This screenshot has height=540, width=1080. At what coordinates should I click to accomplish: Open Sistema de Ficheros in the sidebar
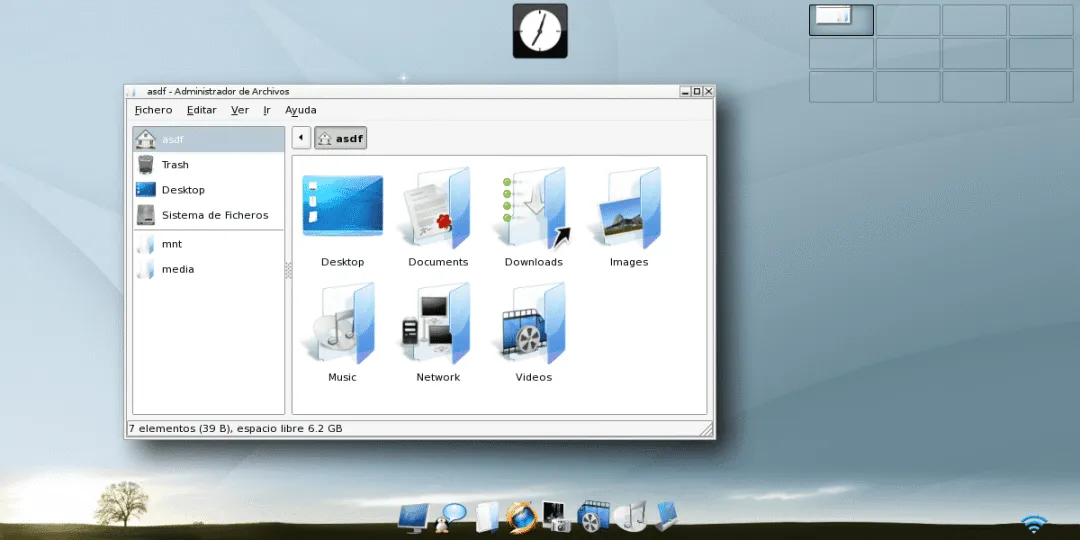209,215
